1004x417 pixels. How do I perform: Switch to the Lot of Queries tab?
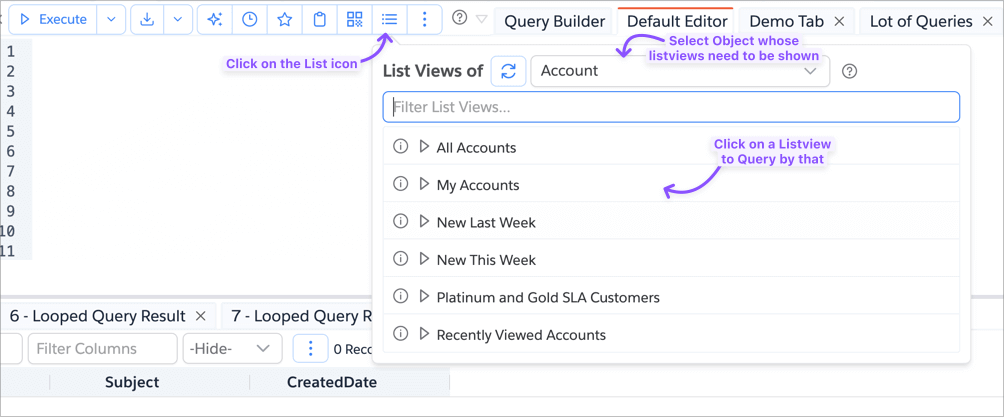click(x=920, y=21)
